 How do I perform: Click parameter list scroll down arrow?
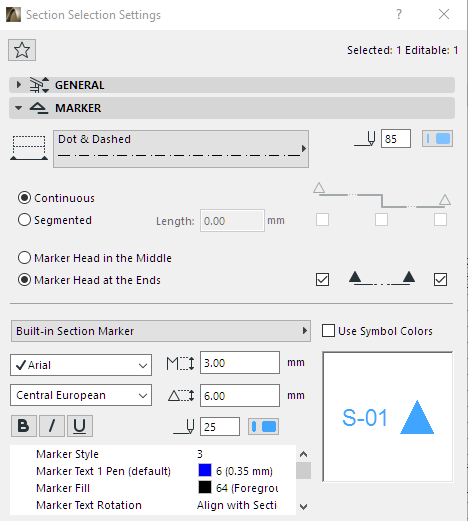point(303,507)
